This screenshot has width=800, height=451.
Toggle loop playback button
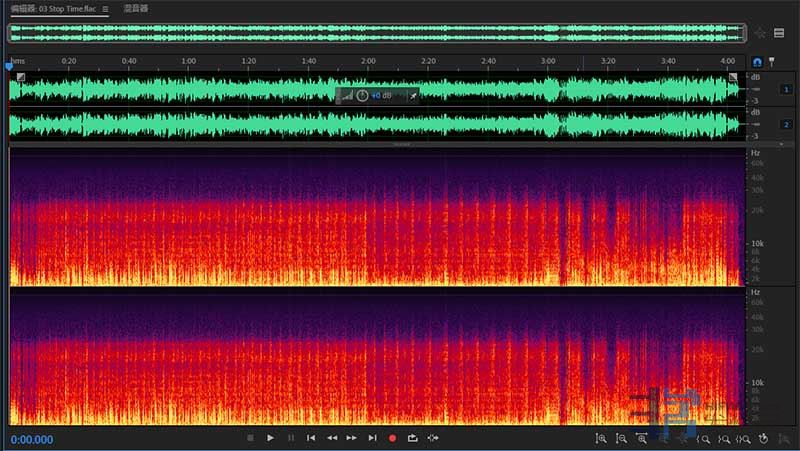412,438
